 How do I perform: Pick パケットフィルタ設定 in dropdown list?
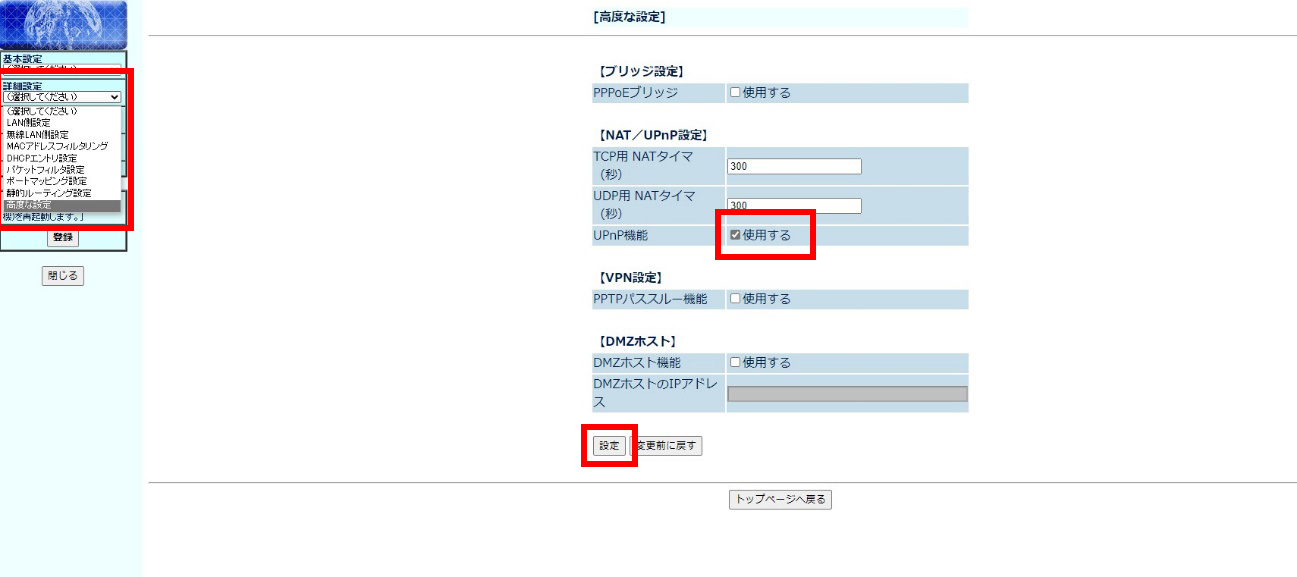pyautogui.click(x=45, y=170)
